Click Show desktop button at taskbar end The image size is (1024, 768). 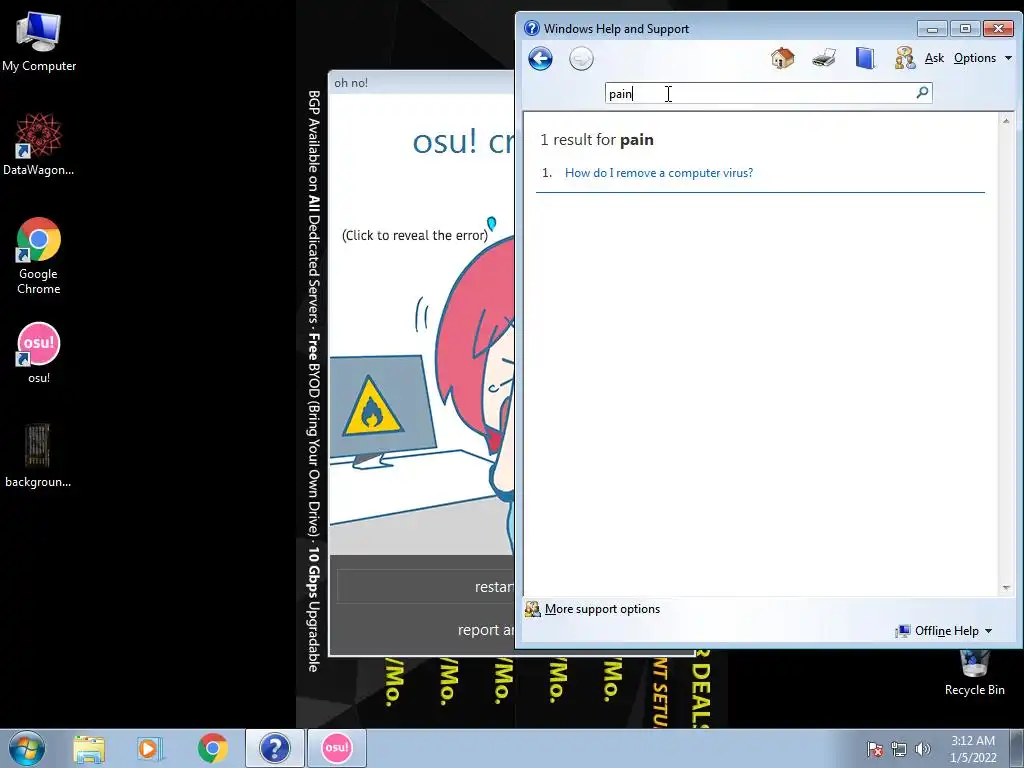(1017, 748)
